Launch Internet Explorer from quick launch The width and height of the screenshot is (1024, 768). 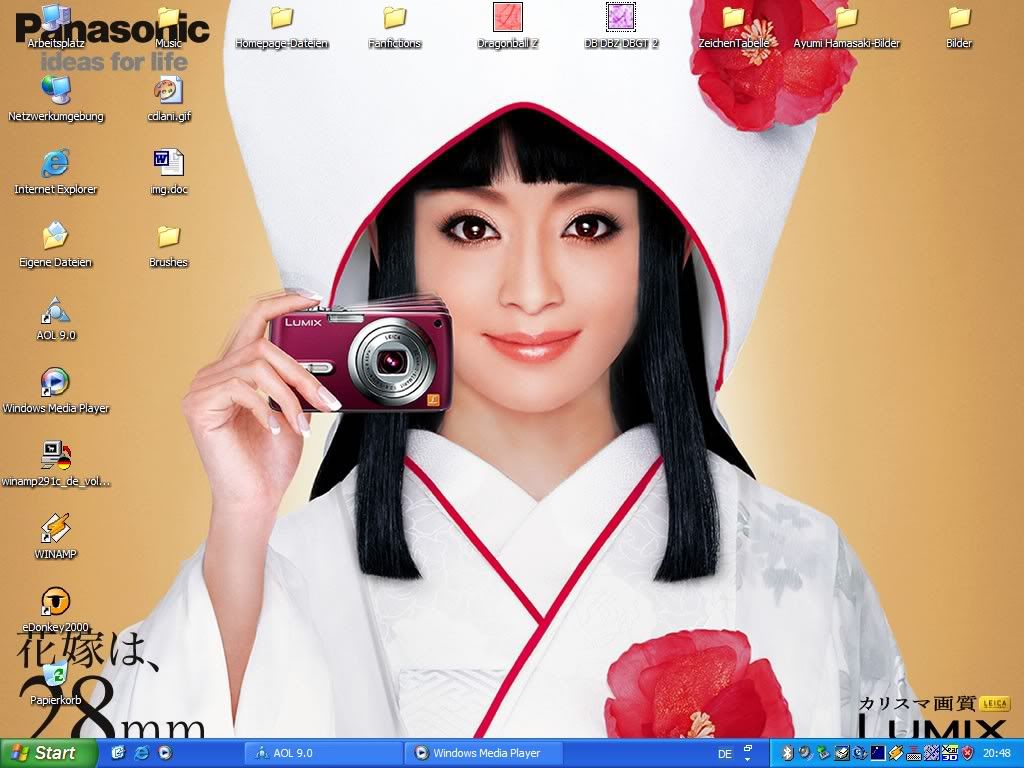142,753
